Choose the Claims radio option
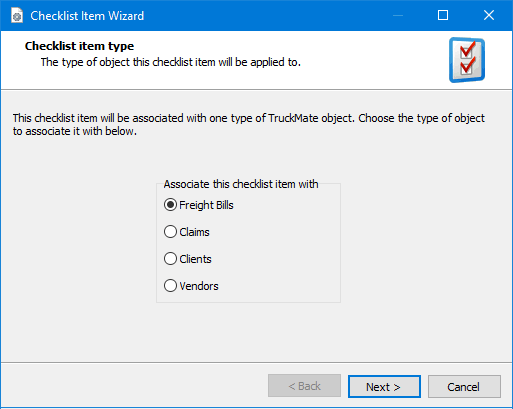This screenshot has height=409, width=513. pyautogui.click(x=170, y=232)
